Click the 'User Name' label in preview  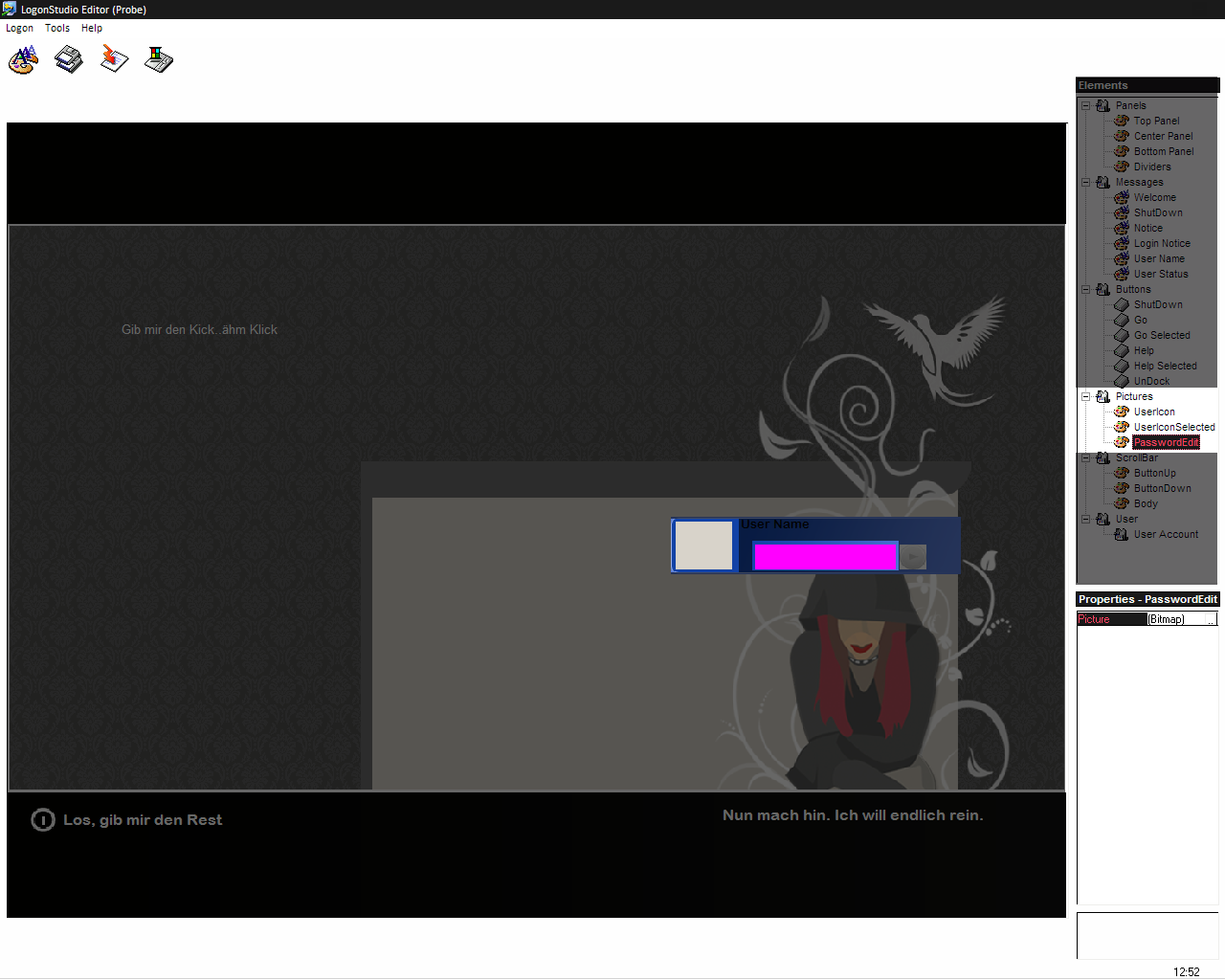pyautogui.click(x=775, y=524)
